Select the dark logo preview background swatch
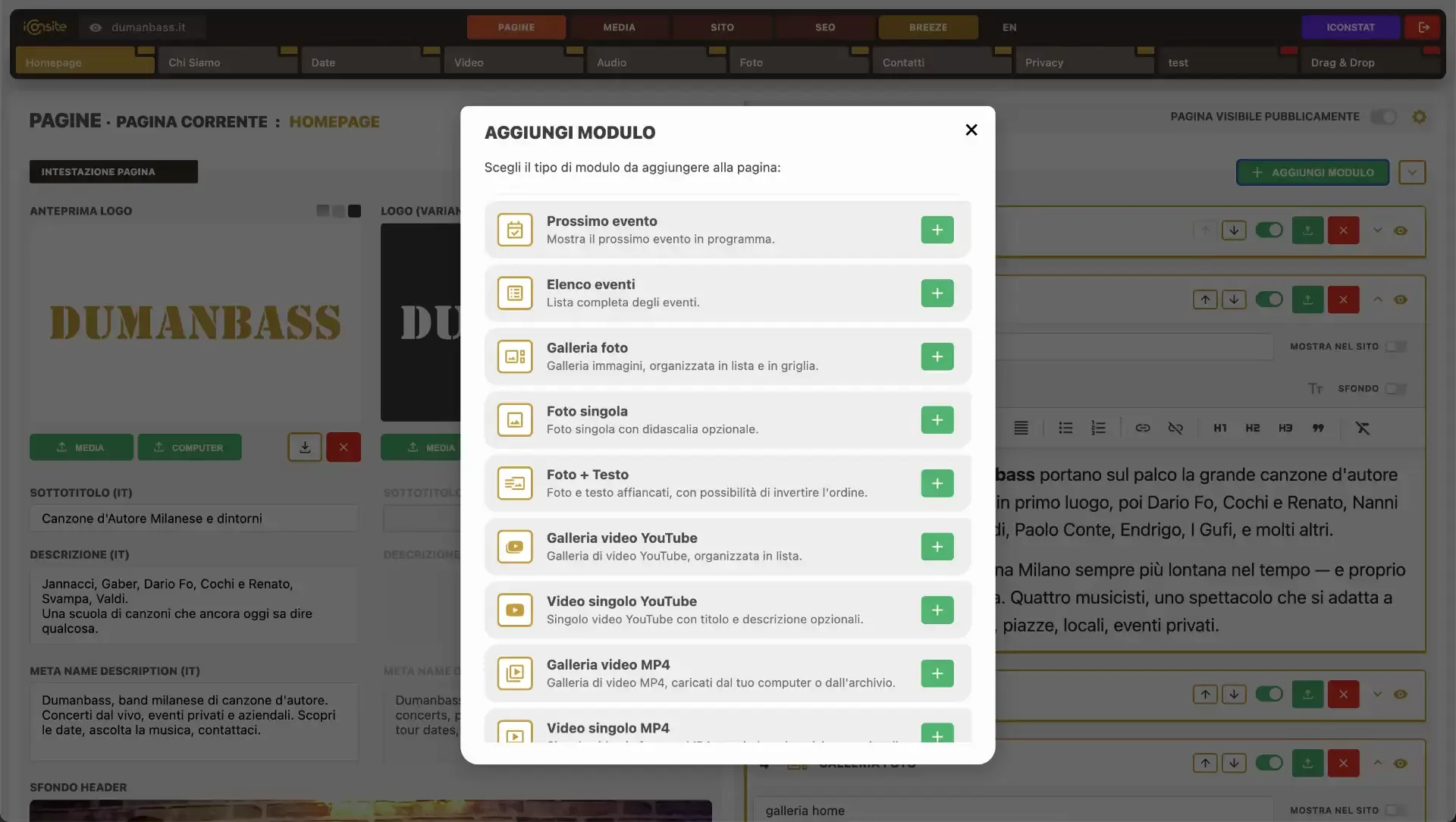This screenshot has width=1456, height=822. click(x=354, y=211)
